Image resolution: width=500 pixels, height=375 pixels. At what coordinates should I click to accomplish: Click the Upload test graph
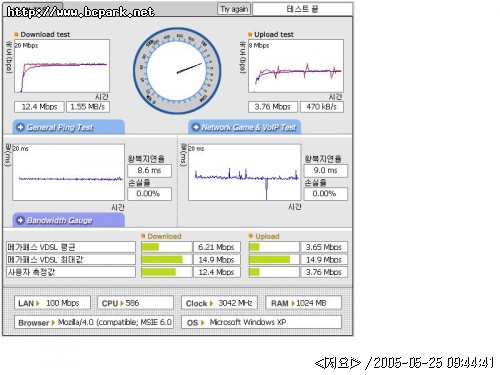[x=296, y=66]
